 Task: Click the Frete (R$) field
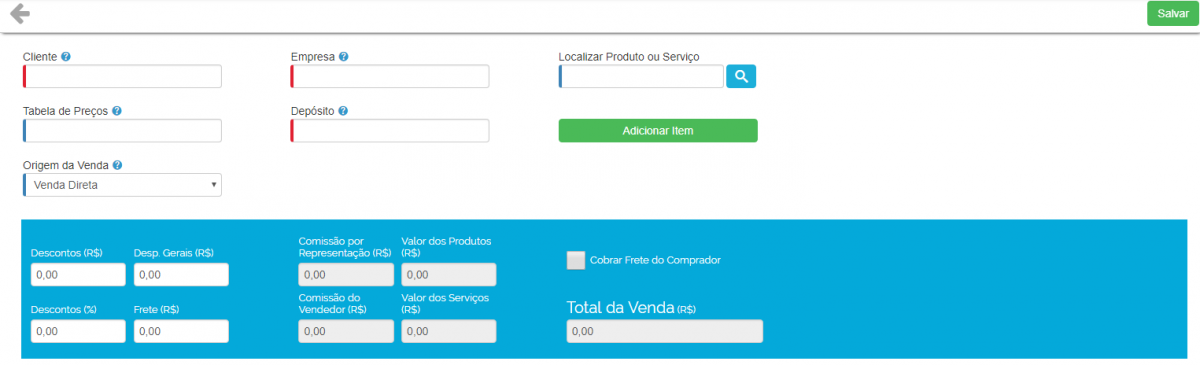pyautogui.click(x=181, y=331)
